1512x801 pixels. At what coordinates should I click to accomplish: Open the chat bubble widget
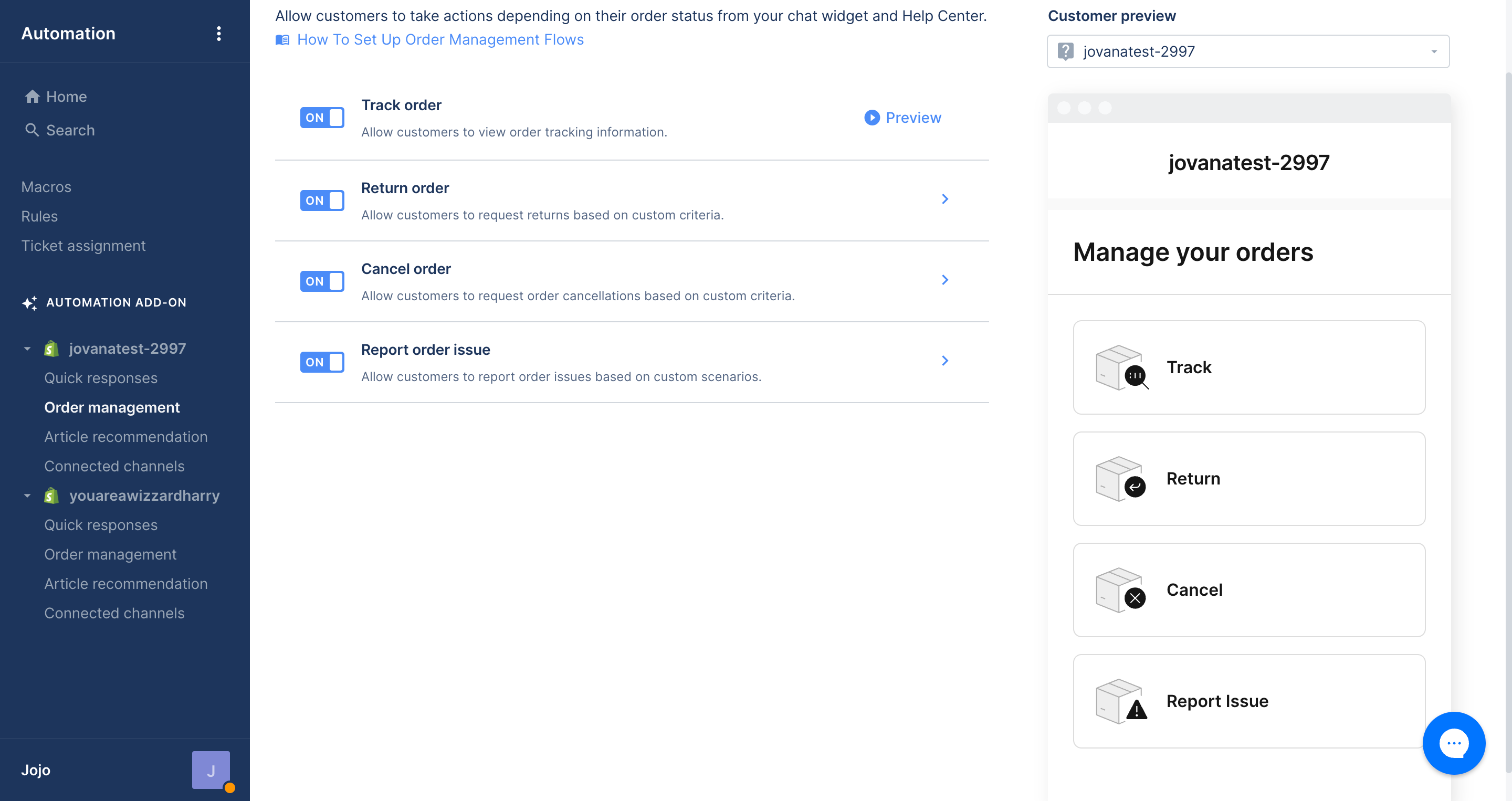(x=1453, y=743)
